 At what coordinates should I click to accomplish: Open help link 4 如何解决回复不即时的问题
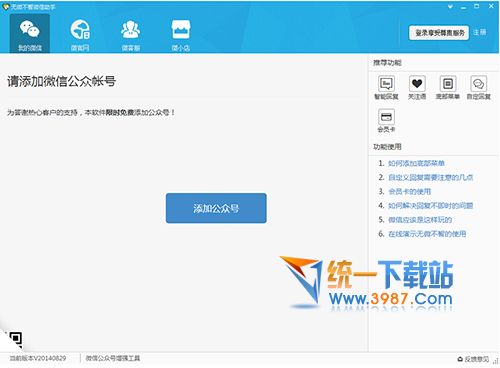tap(430, 206)
